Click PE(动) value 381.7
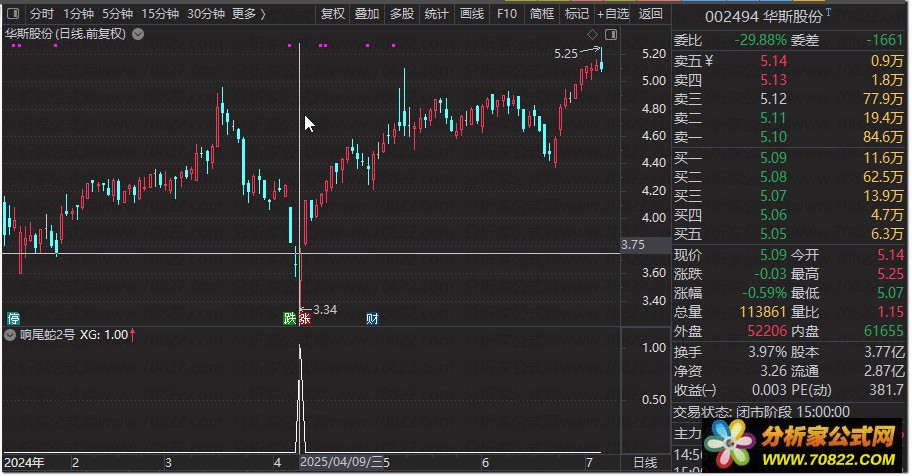The width and height of the screenshot is (912, 476). point(886,390)
